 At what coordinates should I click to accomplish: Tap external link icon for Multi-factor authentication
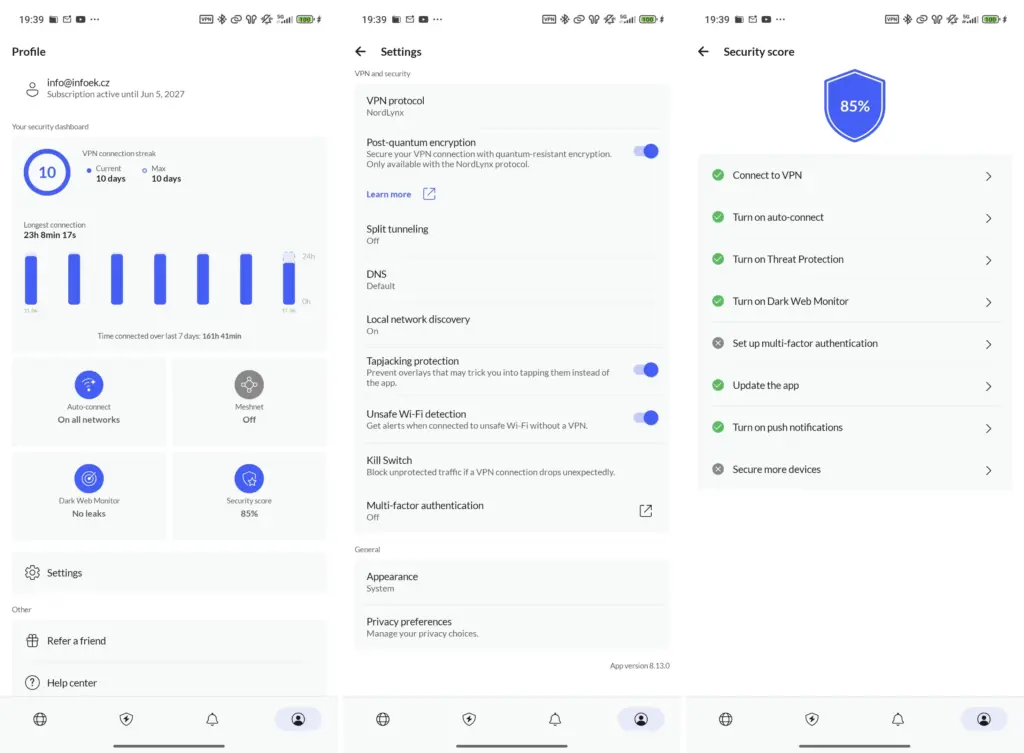pos(646,511)
